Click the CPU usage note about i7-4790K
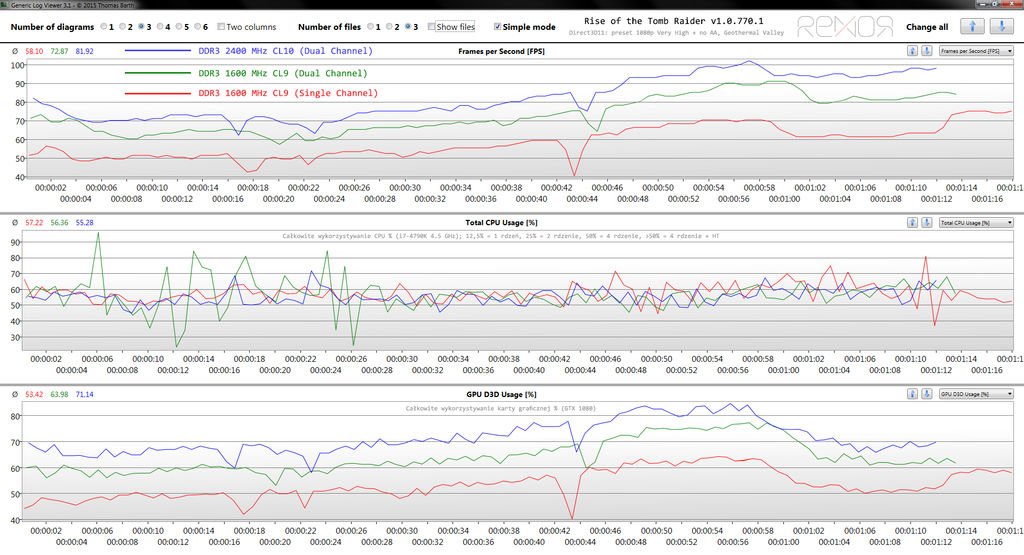 click(500, 236)
